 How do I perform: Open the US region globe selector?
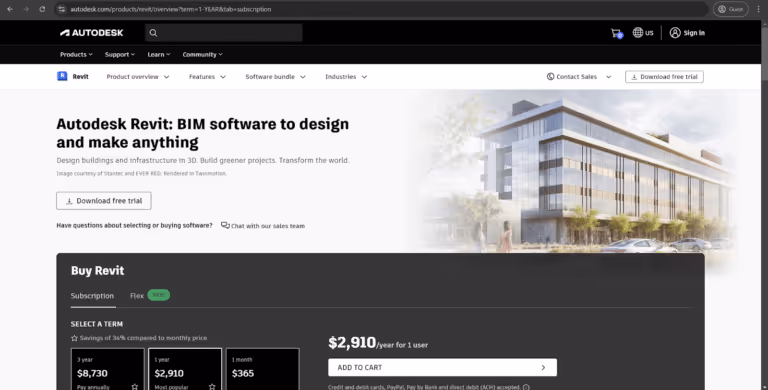643,33
